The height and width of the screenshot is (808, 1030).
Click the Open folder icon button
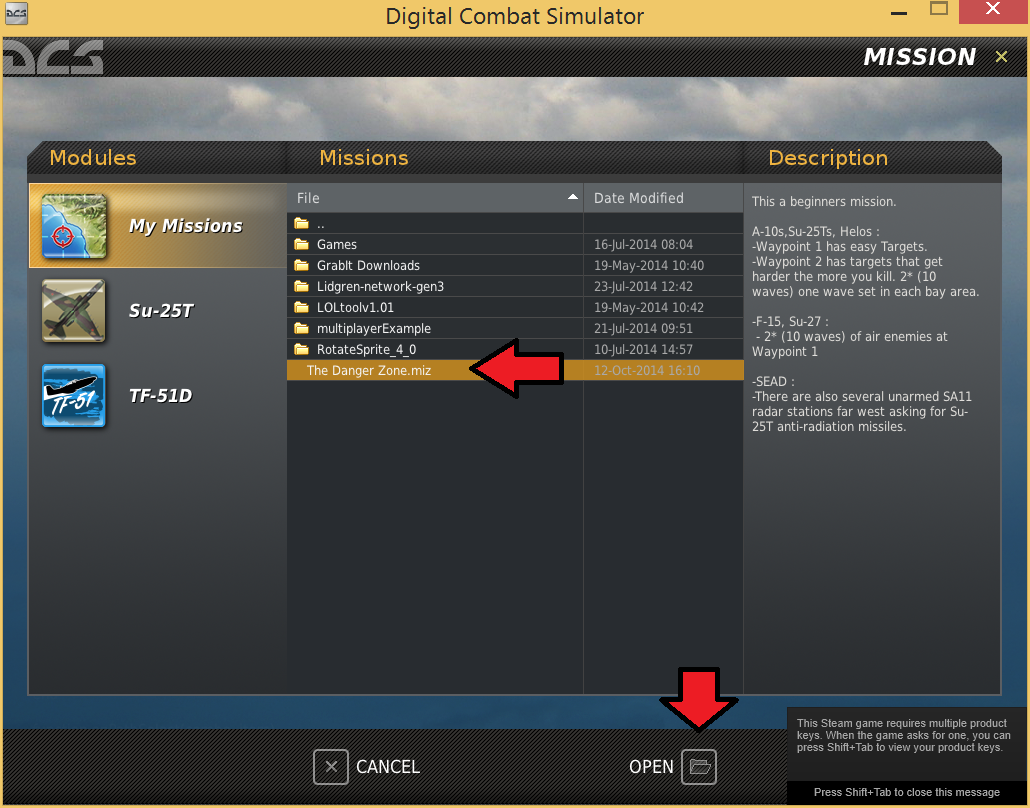click(x=699, y=767)
